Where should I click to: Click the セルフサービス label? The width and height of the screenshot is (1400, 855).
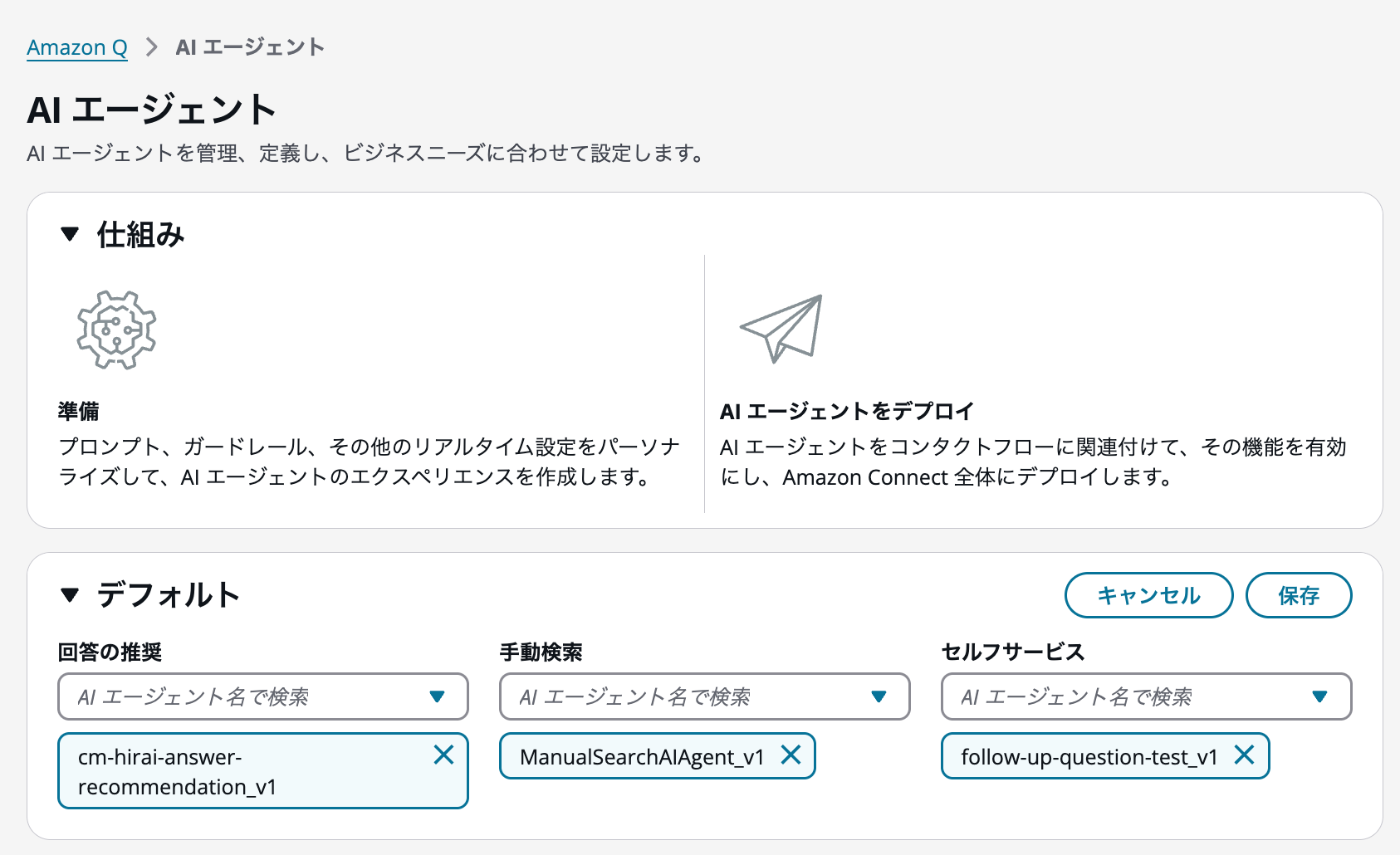pyautogui.click(x=1013, y=652)
